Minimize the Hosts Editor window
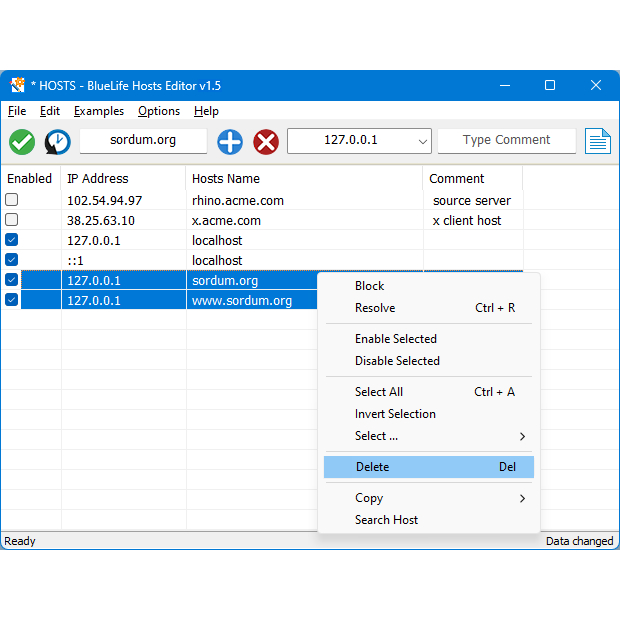The image size is (620, 620). point(505,85)
